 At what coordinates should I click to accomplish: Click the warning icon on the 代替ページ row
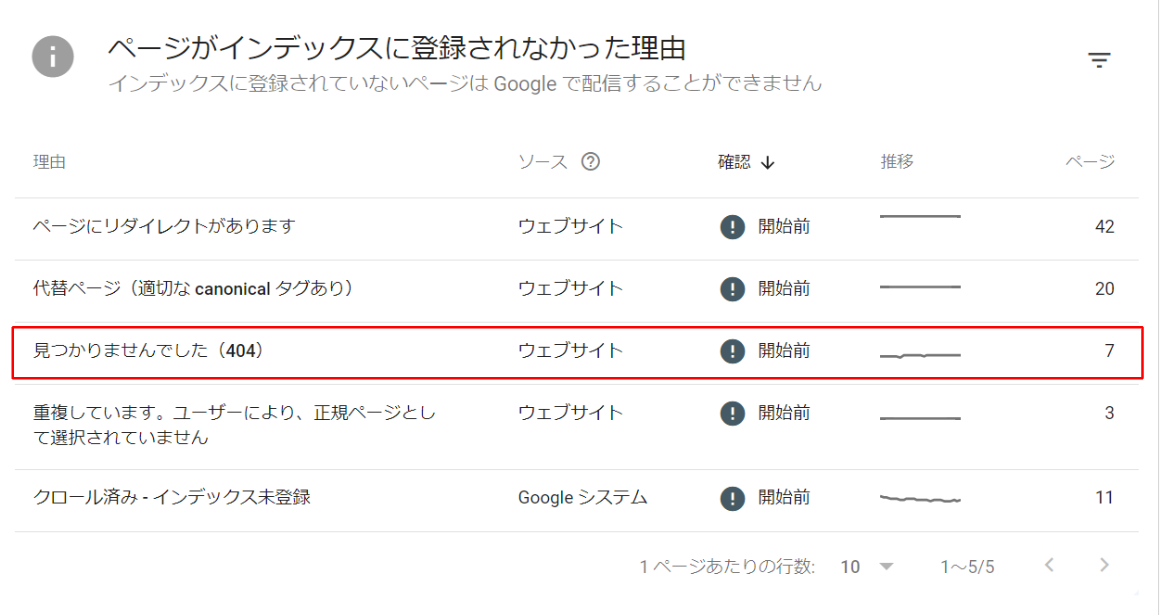click(x=732, y=288)
